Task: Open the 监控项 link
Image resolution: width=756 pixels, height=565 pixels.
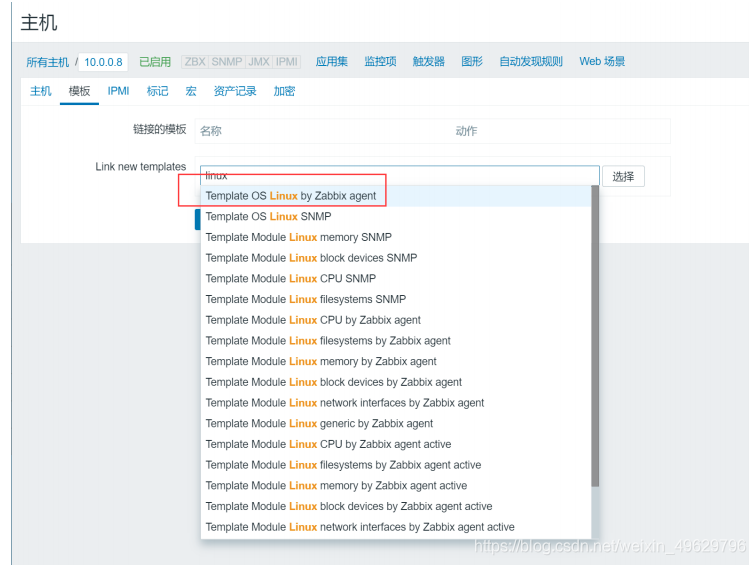Action: tap(380, 62)
